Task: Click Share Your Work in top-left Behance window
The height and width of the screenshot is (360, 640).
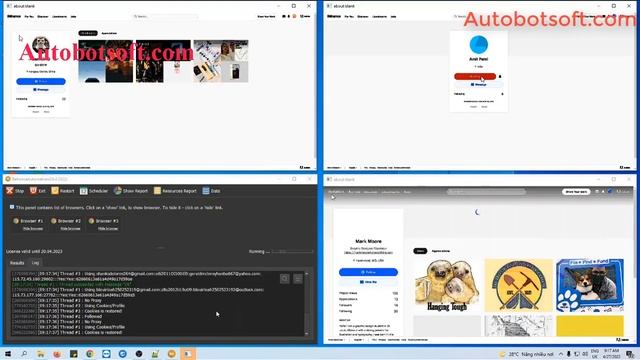Action: click(x=266, y=16)
